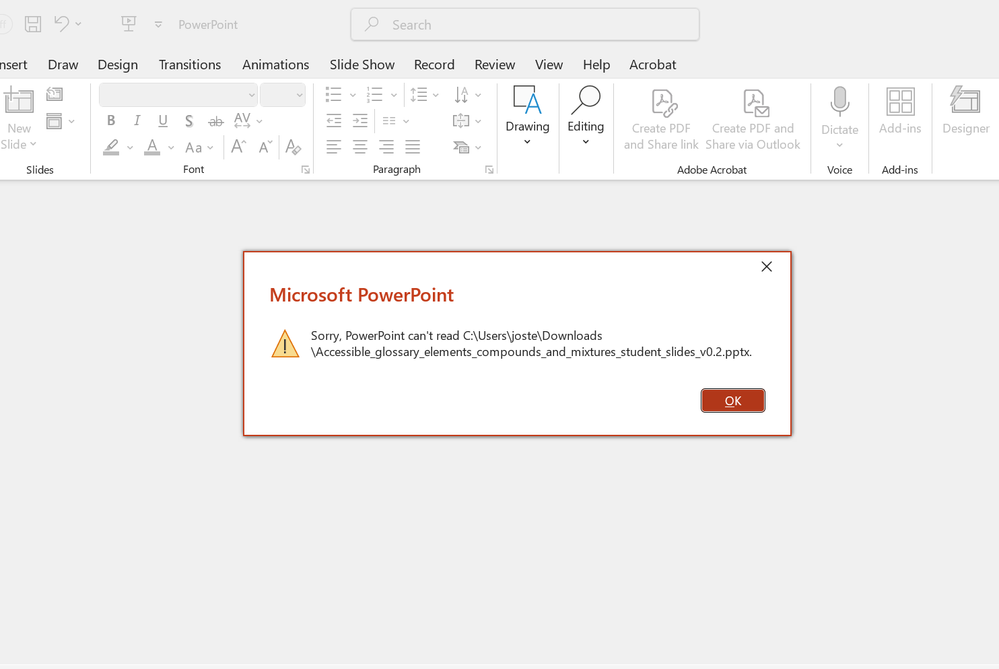
Task: Toggle Center paragraph alignment
Action: click(360, 147)
